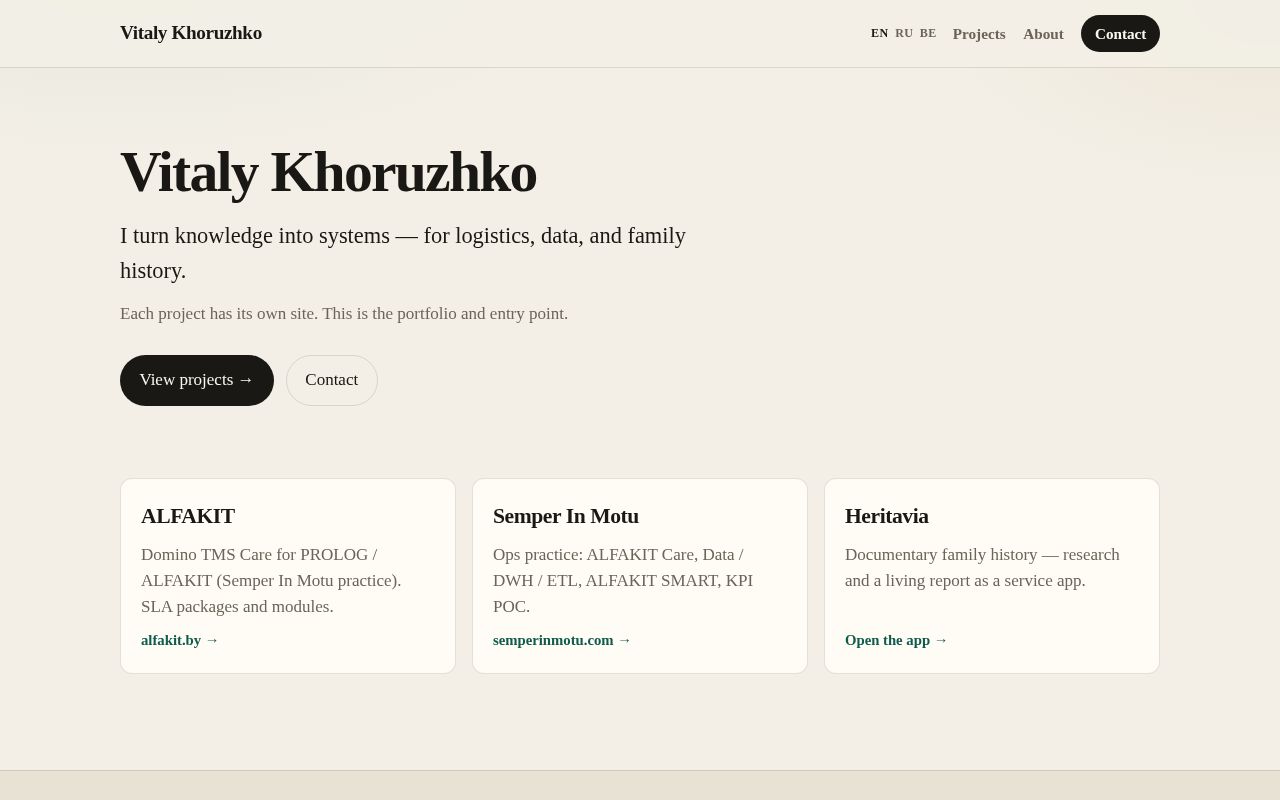Switch language to RU
Image resolution: width=1280 pixels, height=800 pixels.
904,33
